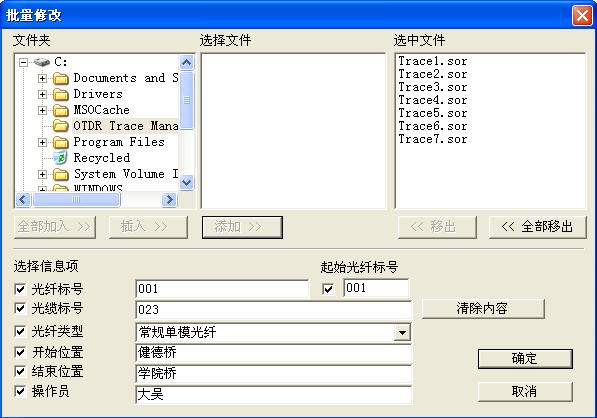Click the folder tree vertical scrollbar down arrow

point(187,182)
